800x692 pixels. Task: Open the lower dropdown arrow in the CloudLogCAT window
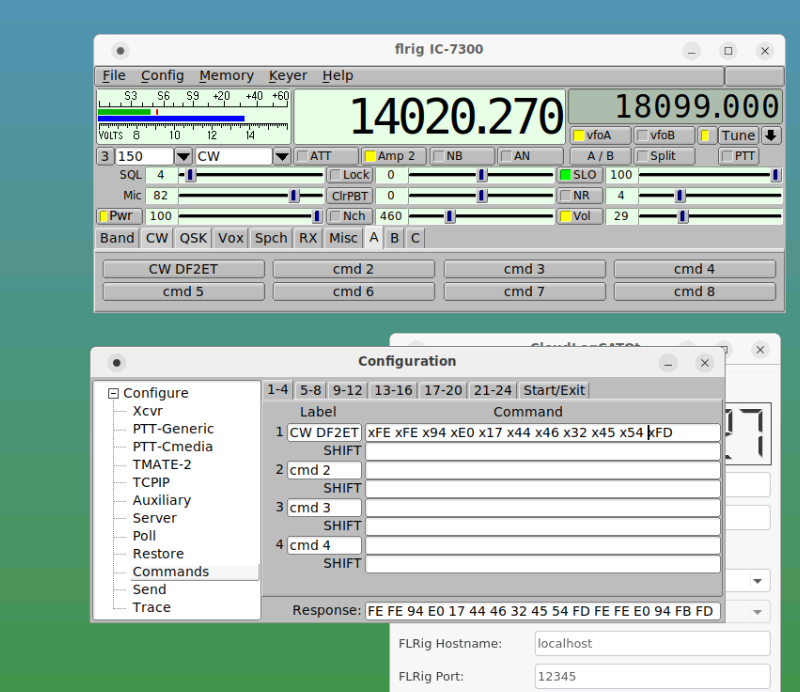tap(758, 612)
